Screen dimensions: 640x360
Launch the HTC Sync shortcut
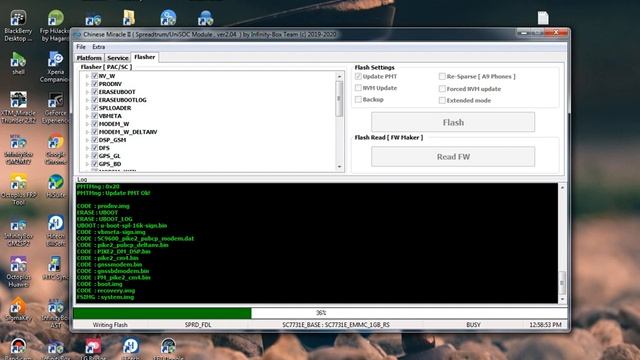(55, 268)
